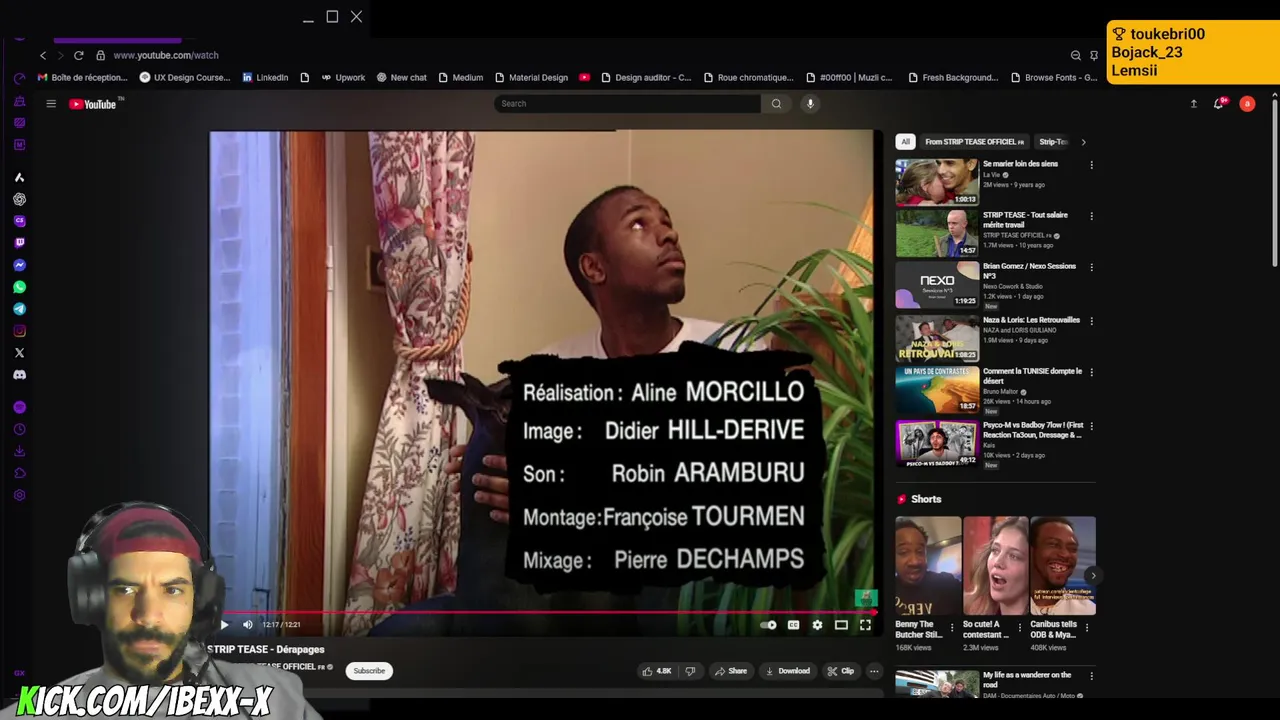Open options for Brian Gomez Nexo Sessions
The image size is (1280, 720).
1091,268
